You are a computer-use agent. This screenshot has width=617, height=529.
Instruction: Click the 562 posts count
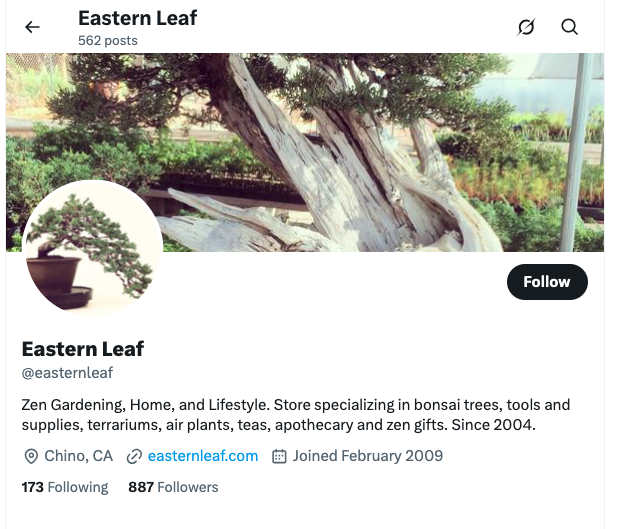pos(108,41)
